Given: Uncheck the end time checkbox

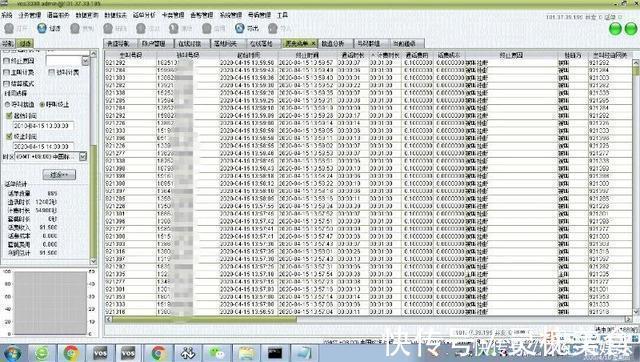Looking at the screenshot, I should click(x=9, y=136).
